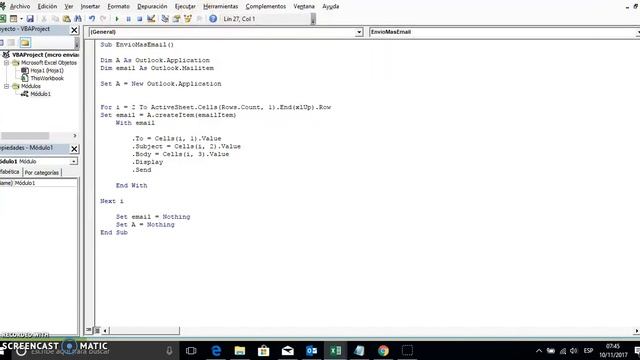Click the View Object icon in Project panel
The image size is (640, 360).
pos(11,42)
